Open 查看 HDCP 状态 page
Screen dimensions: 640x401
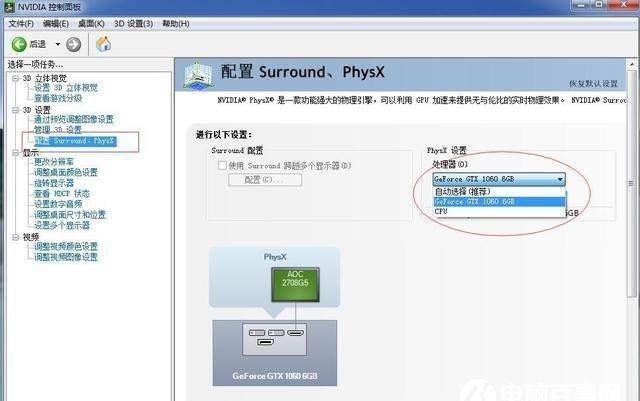[62, 194]
